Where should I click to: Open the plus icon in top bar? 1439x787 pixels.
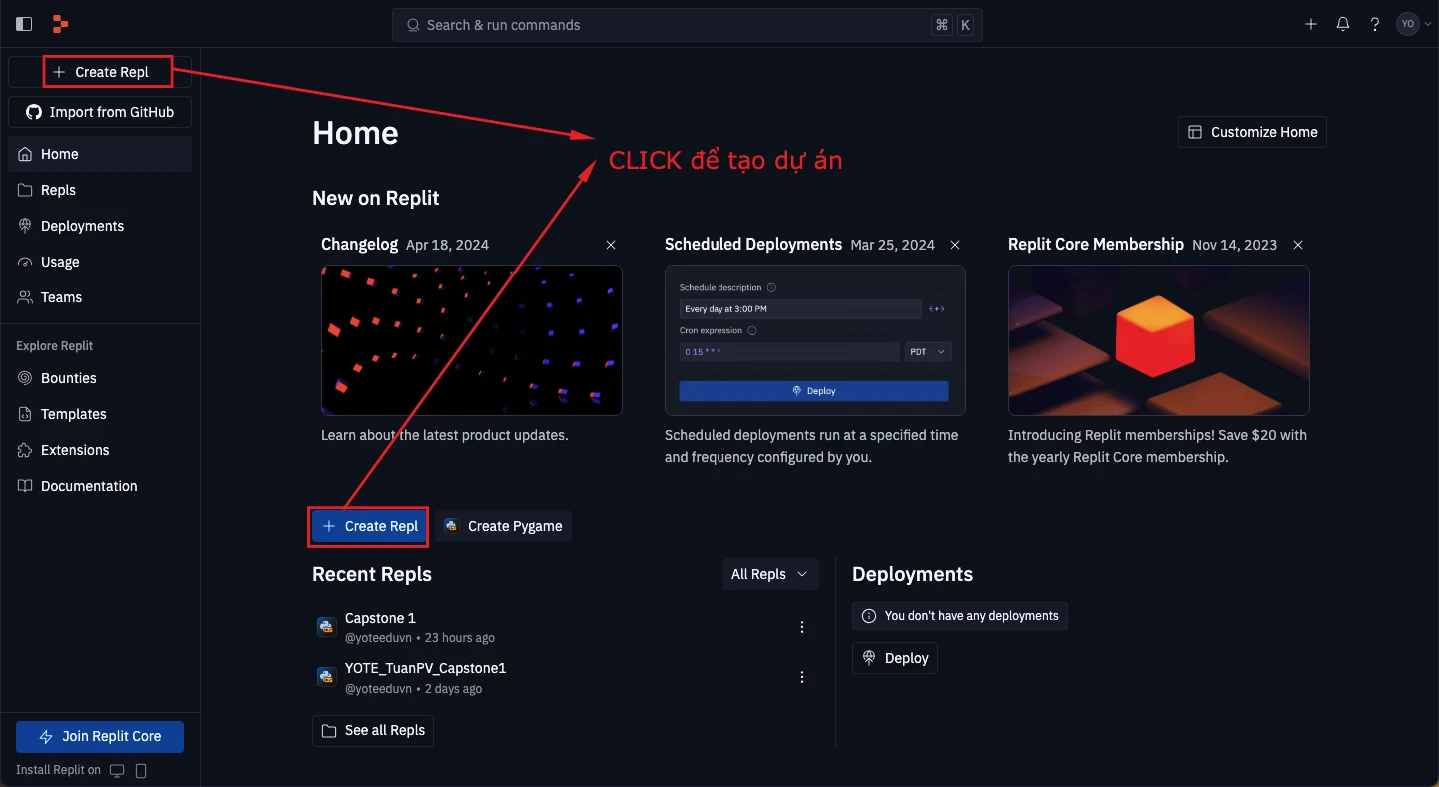tap(1311, 24)
